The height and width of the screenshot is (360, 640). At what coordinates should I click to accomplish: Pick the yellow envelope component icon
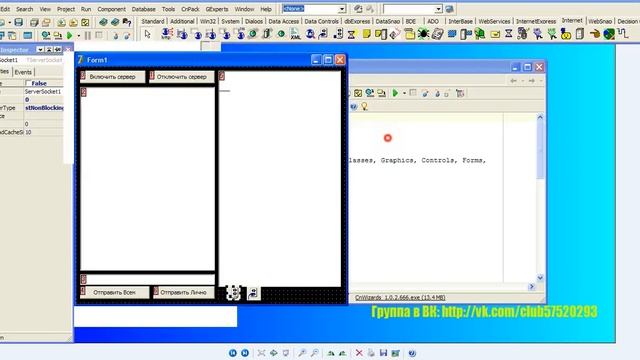[495, 34]
